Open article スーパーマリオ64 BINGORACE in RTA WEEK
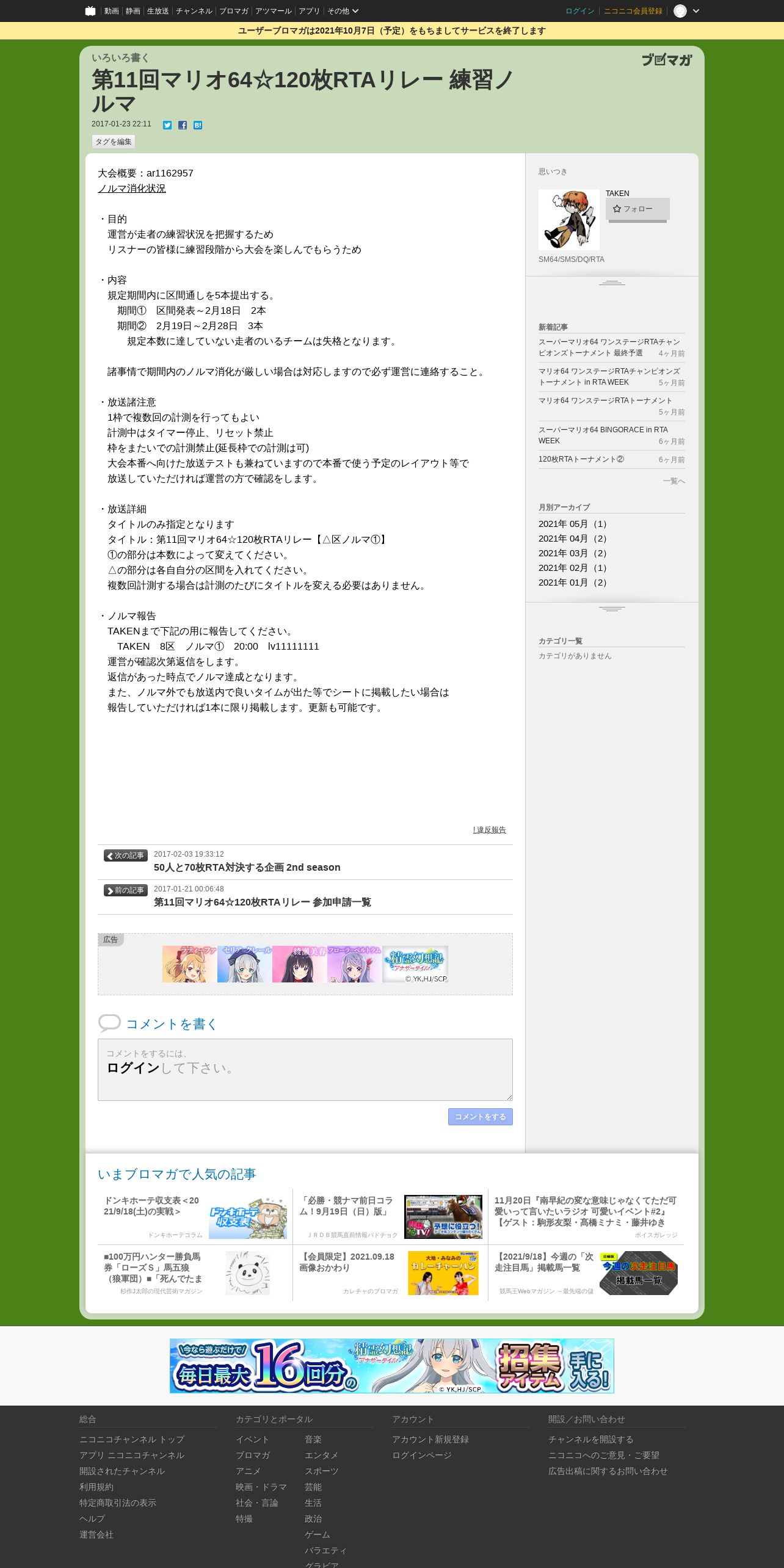 click(x=603, y=435)
